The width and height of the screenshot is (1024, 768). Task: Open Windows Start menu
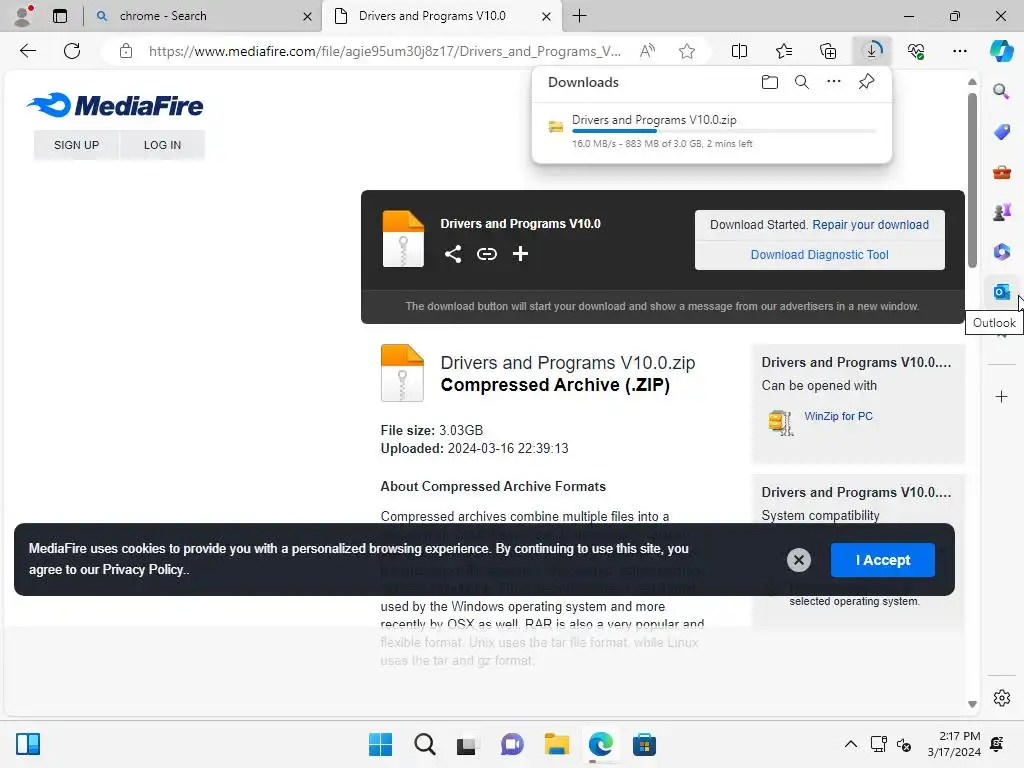click(380, 744)
